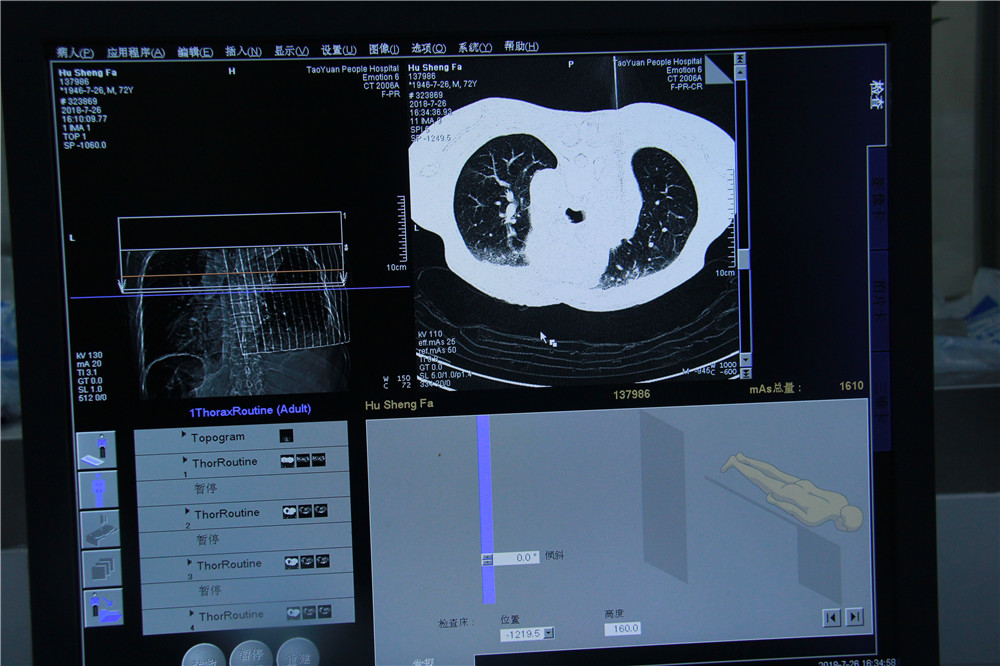Click the up arrow of image scrollbar
The height and width of the screenshot is (666, 1000).
(x=740, y=72)
